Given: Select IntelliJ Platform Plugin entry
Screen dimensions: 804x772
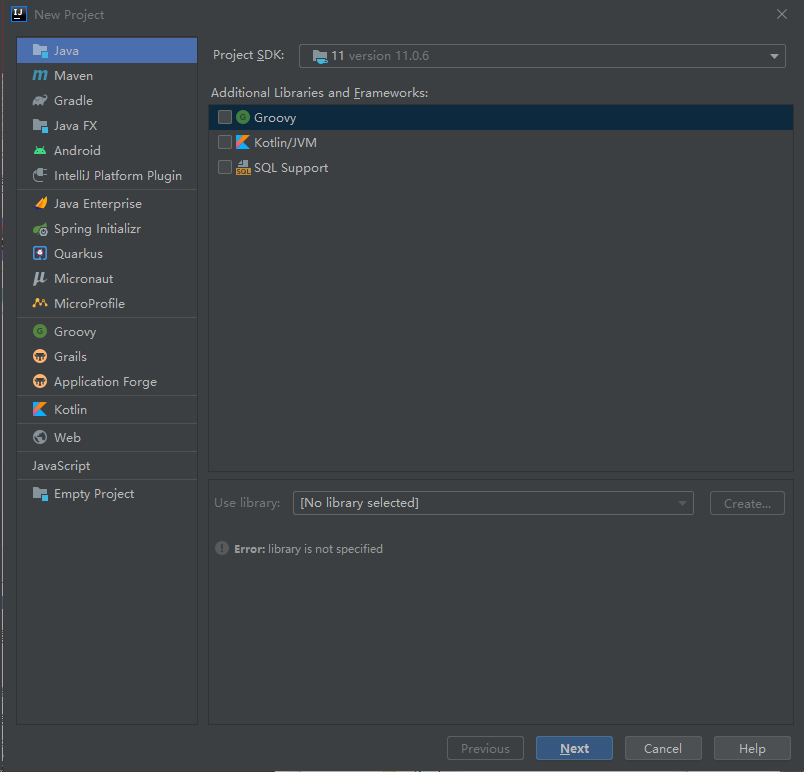Looking at the screenshot, I should coord(107,175).
